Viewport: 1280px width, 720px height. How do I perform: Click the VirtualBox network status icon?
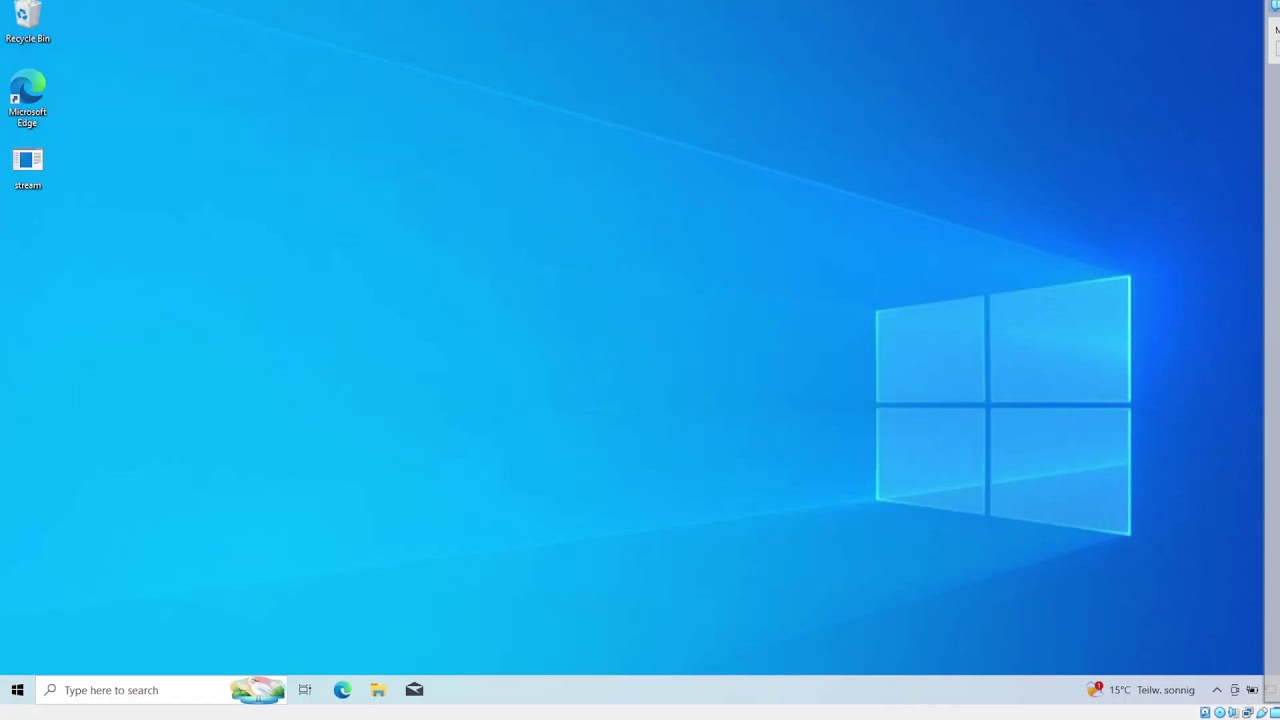(x=1248, y=712)
